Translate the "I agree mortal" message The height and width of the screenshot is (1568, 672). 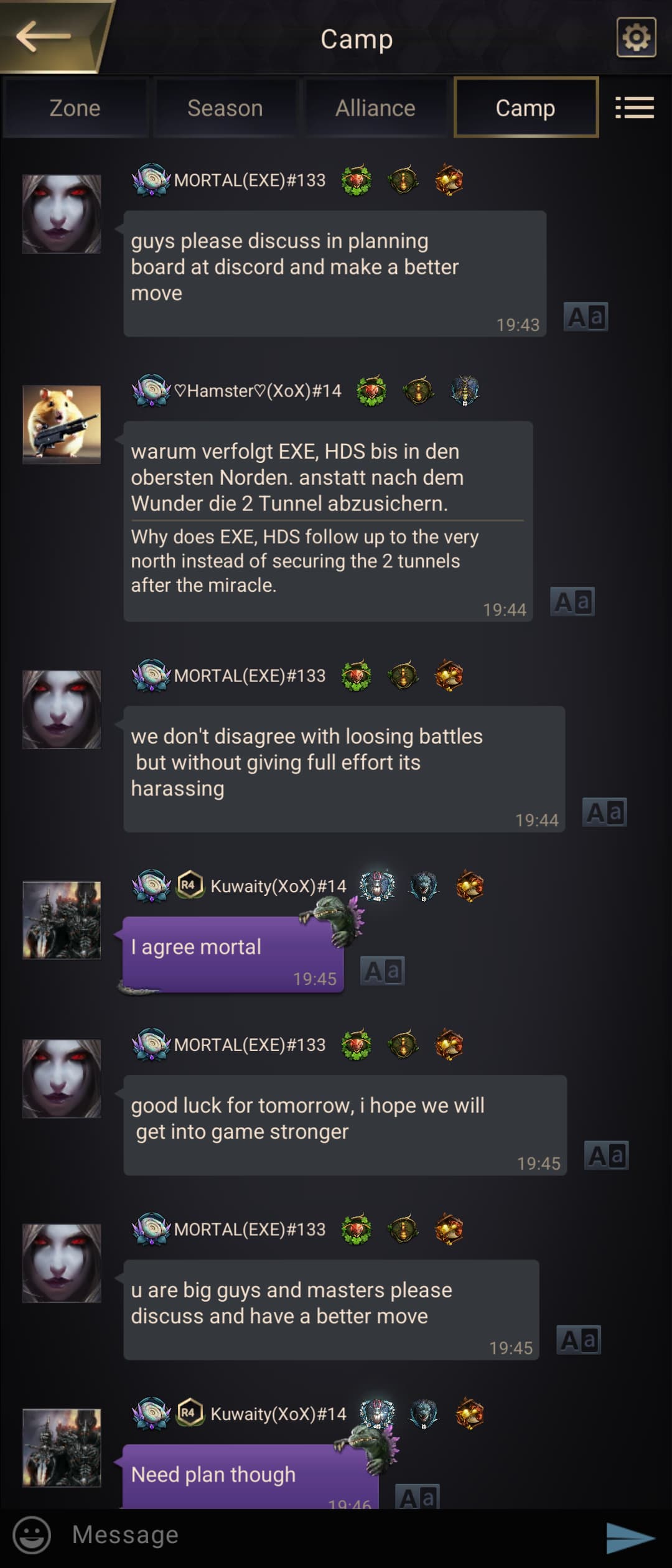click(383, 971)
